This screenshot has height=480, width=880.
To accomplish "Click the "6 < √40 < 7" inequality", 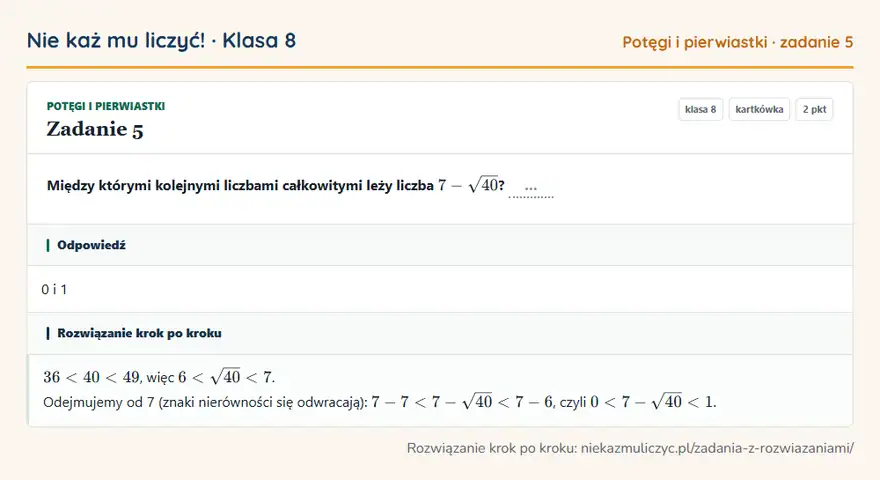I will pos(225,377).
